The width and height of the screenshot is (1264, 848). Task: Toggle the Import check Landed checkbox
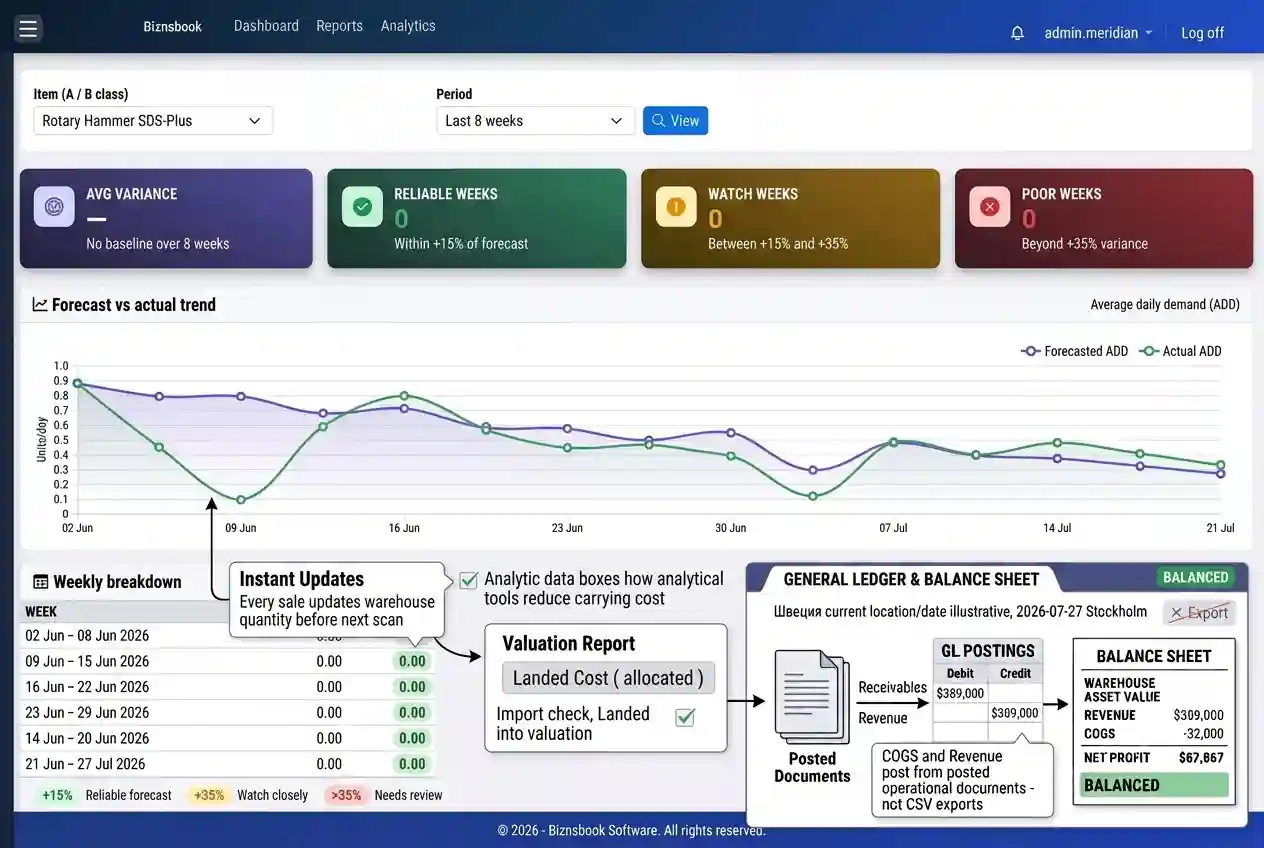(x=685, y=716)
